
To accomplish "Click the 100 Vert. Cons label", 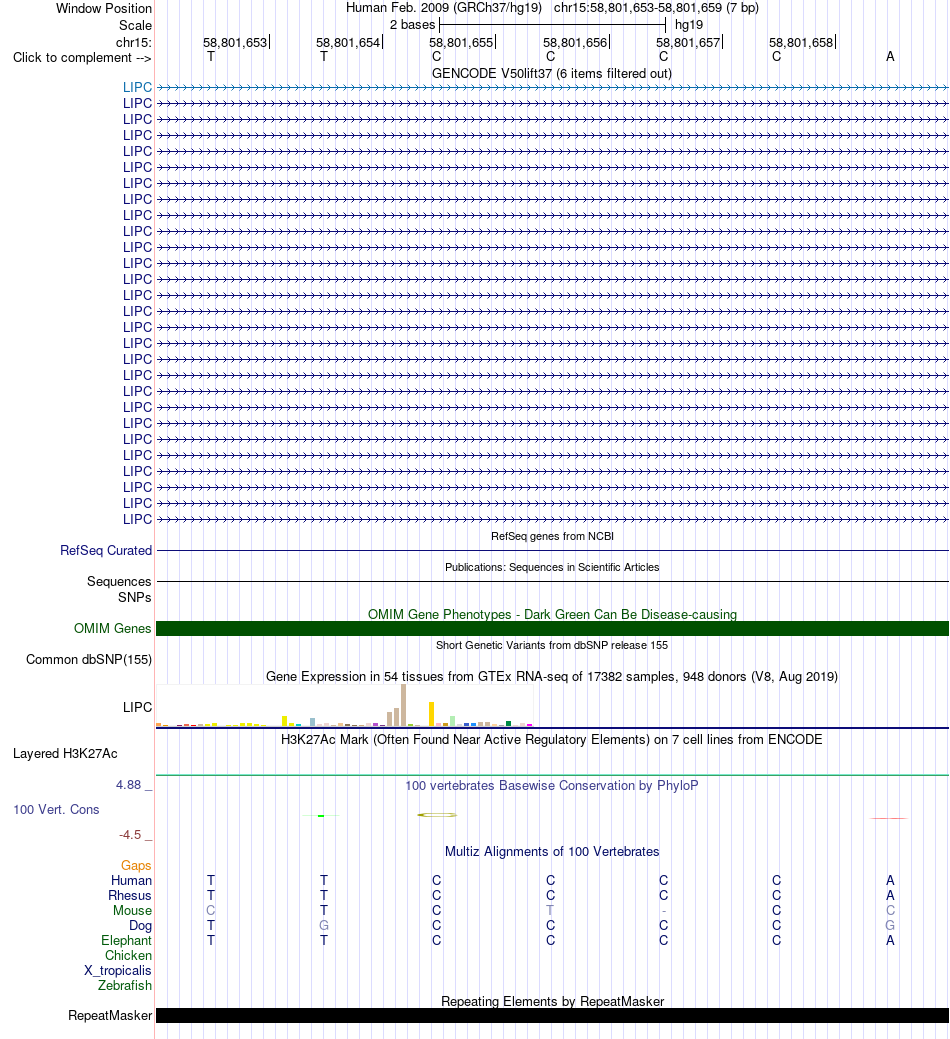I will point(56,810).
